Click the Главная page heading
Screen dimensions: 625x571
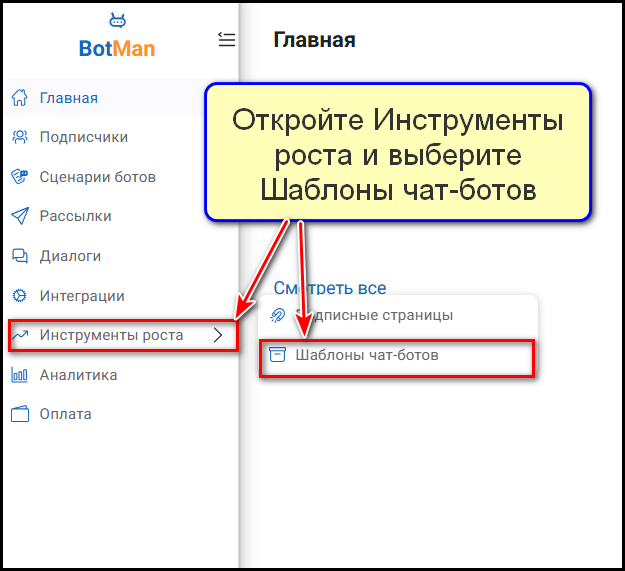[x=314, y=40]
